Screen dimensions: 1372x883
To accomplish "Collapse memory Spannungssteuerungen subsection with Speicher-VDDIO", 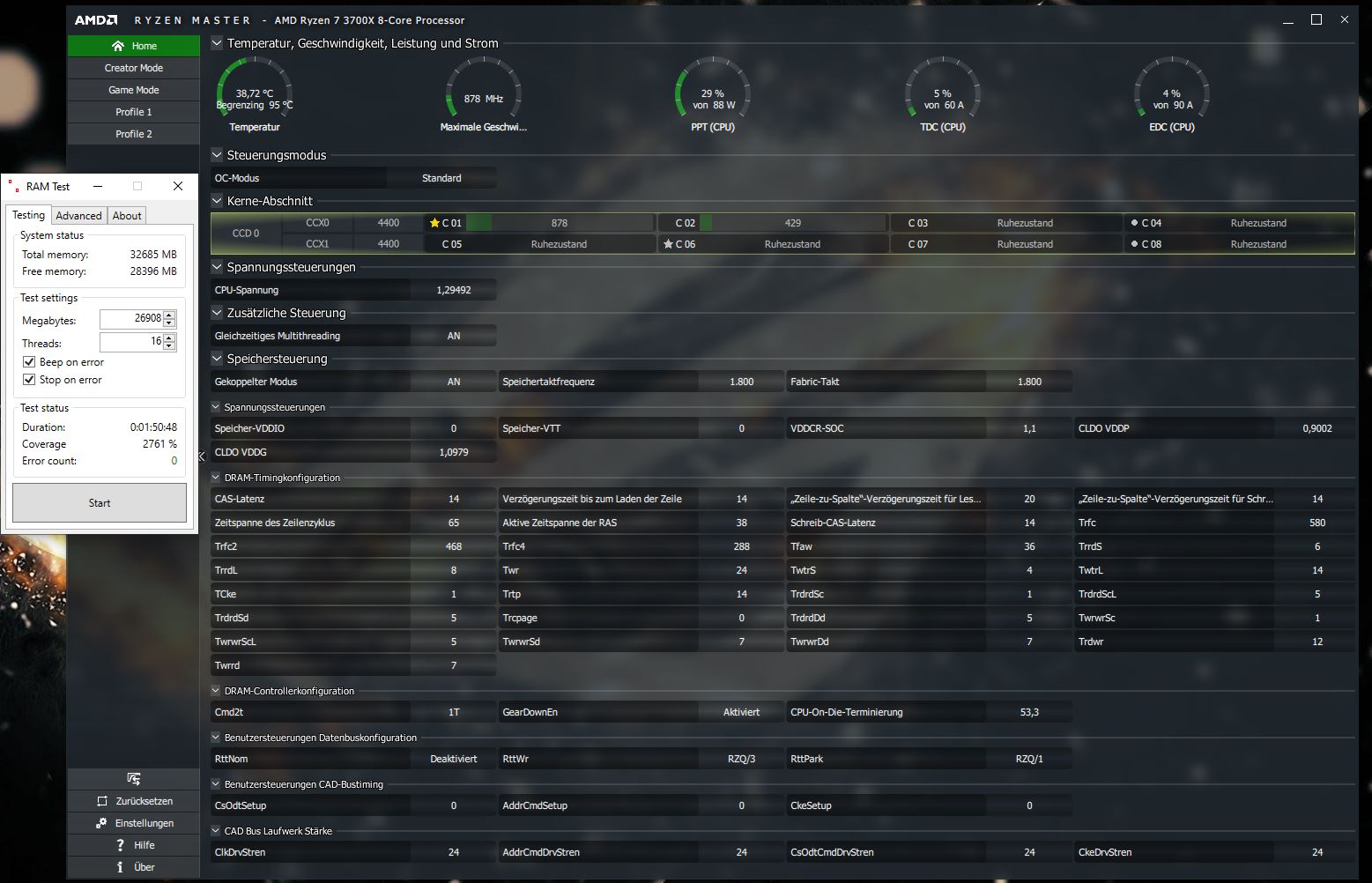I will (216, 407).
